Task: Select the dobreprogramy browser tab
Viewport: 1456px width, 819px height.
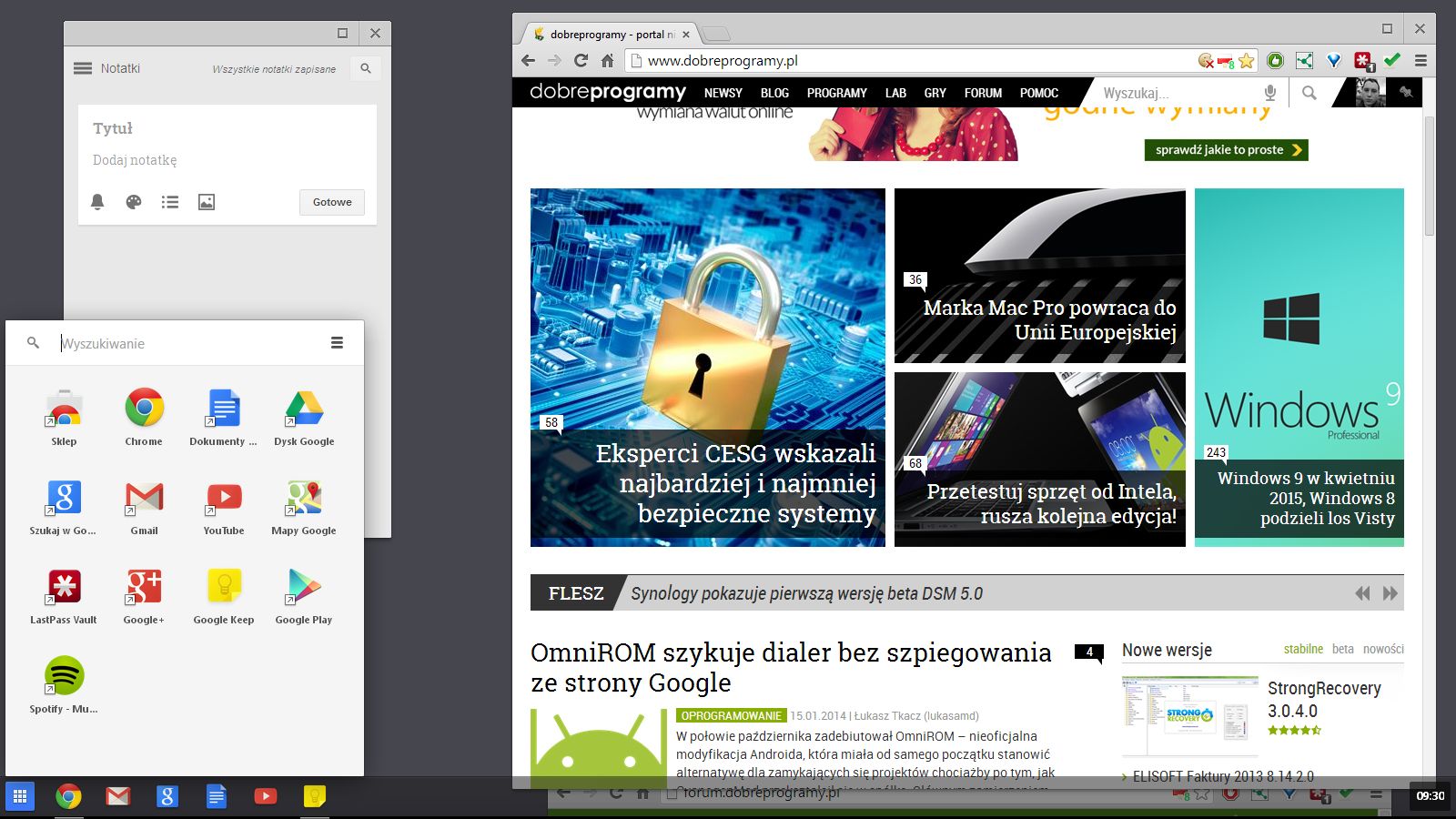Action: (610, 35)
